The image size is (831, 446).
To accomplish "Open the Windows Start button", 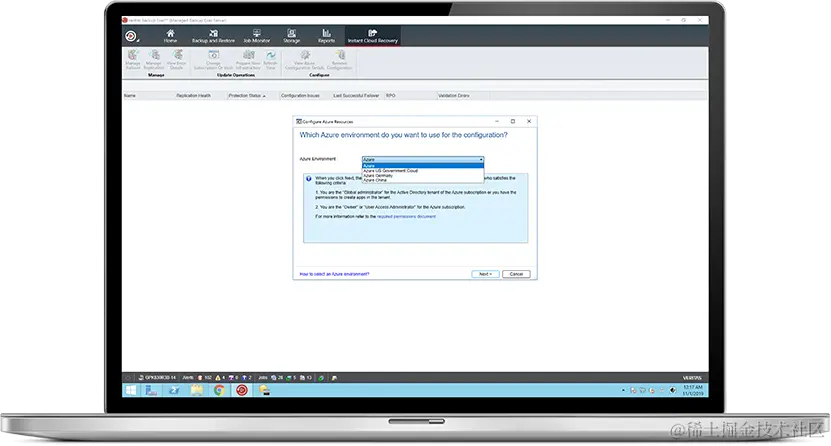I will [x=130, y=390].
